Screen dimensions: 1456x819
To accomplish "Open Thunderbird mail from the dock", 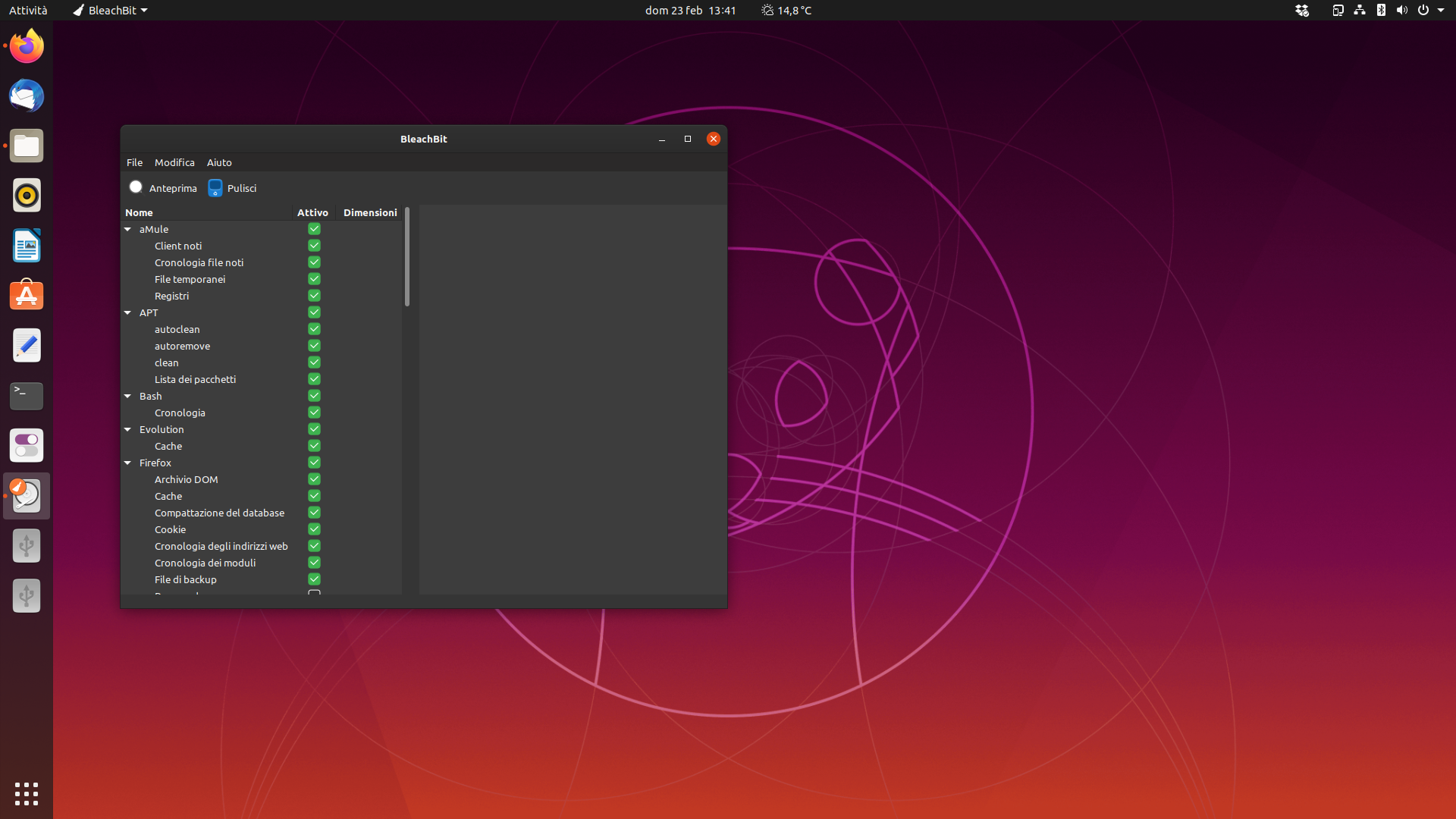I will 27,96.
